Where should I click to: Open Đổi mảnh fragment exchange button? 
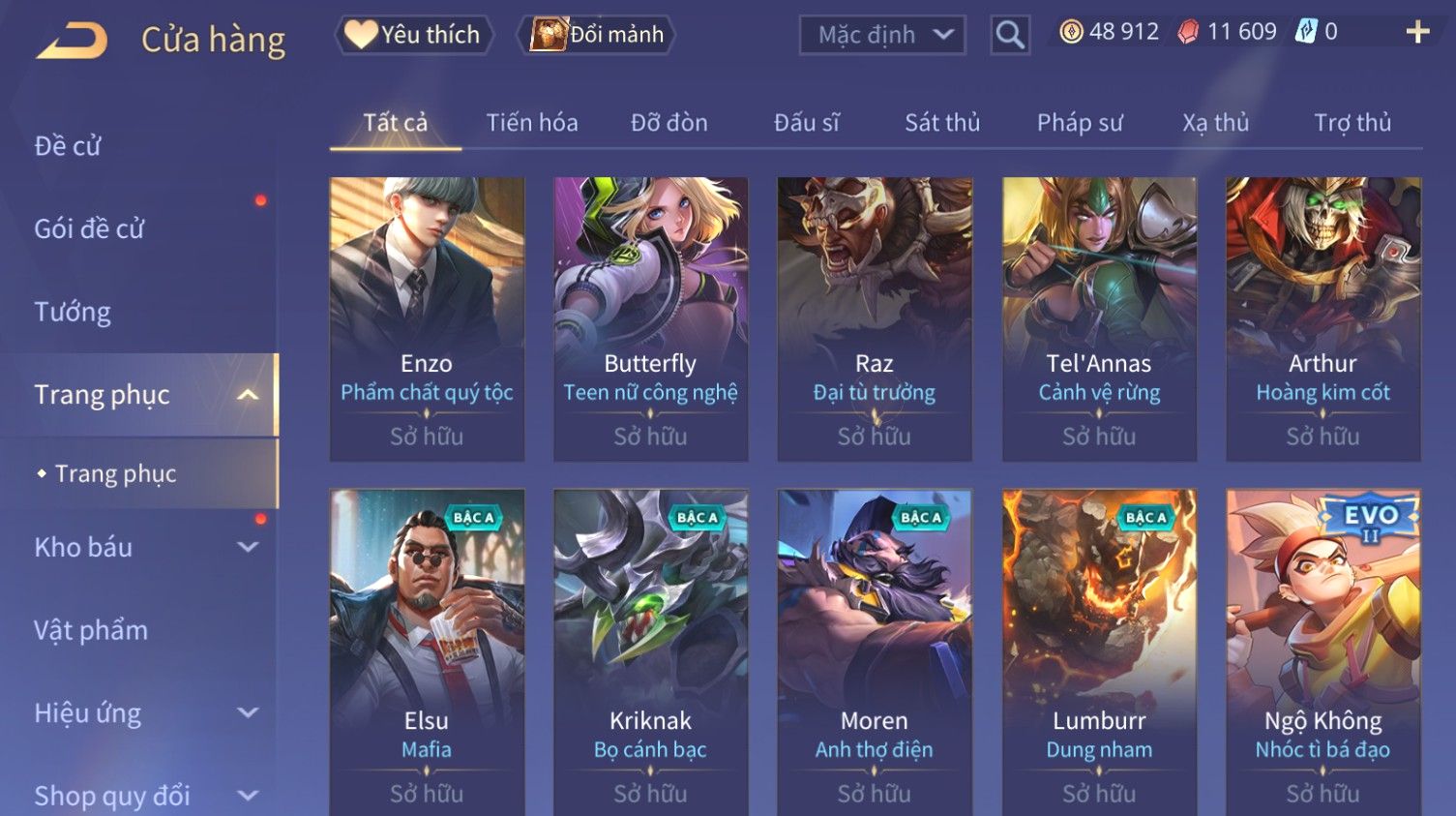[597, 35]
